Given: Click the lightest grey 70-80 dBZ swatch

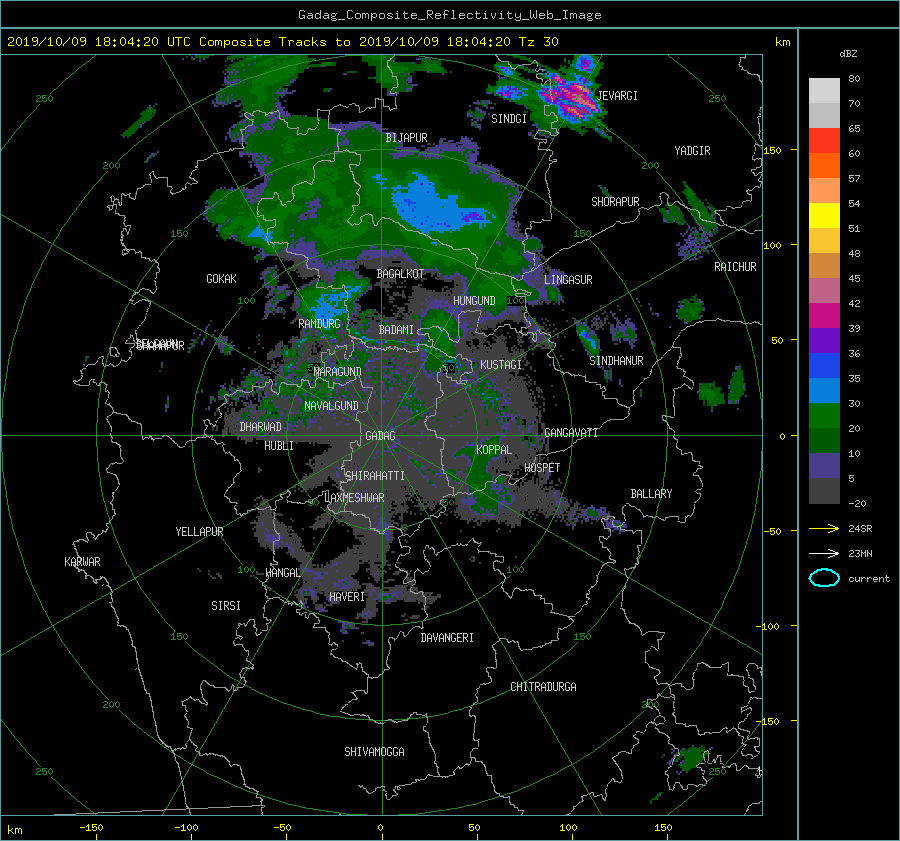Looking at the screenshot, I should tap(824, 91).
